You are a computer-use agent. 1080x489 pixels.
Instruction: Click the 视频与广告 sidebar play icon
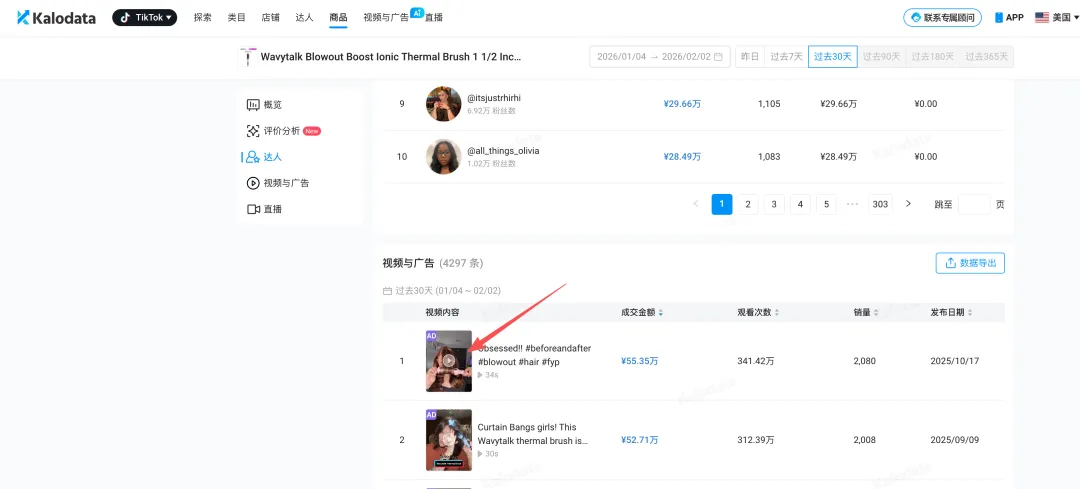[x=253, y=183]
